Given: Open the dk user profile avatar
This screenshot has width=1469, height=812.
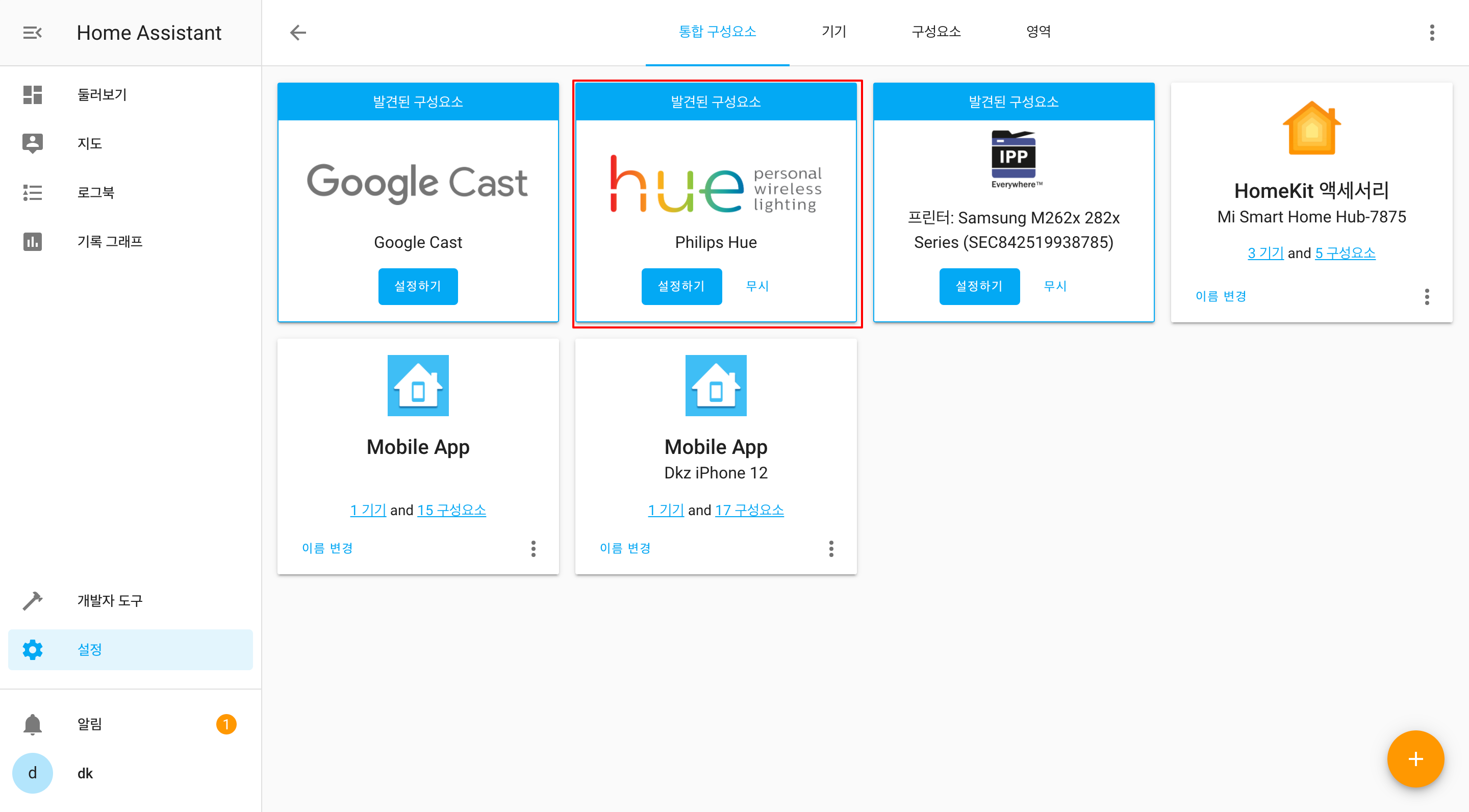Looking at the screenshot, I should point(33,773).
